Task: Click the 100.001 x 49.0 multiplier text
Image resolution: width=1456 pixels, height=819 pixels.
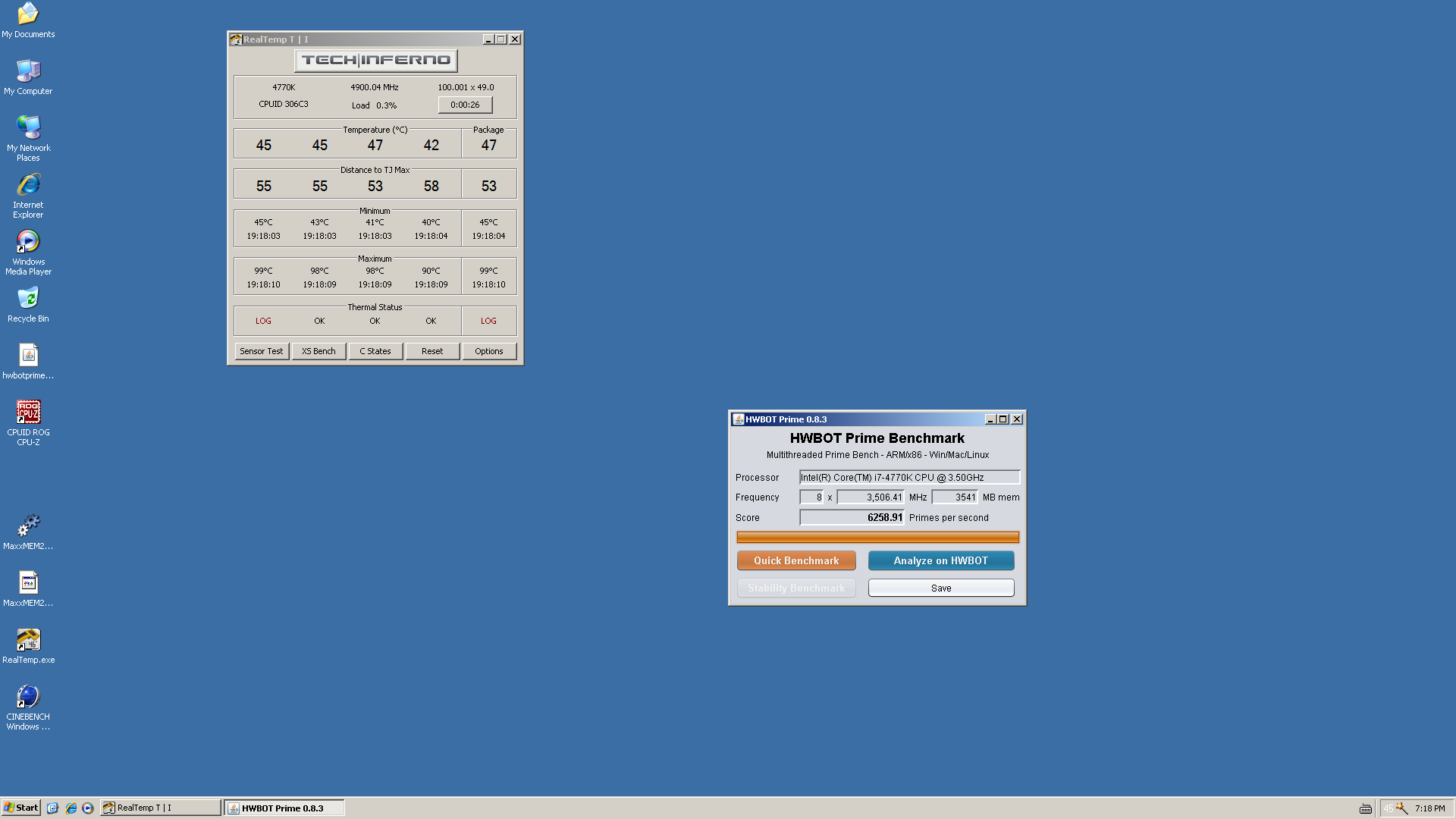Action: tap(466, 87)
